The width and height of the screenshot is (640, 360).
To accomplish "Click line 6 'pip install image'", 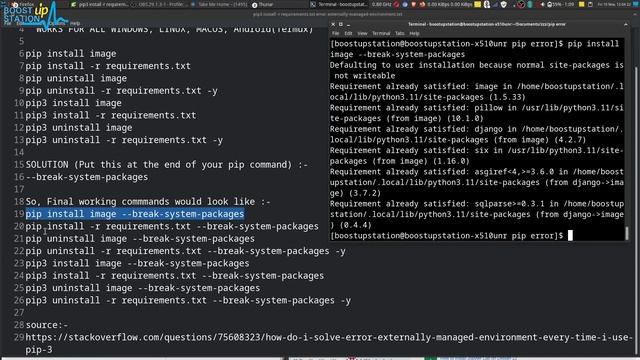I will 71,53.
